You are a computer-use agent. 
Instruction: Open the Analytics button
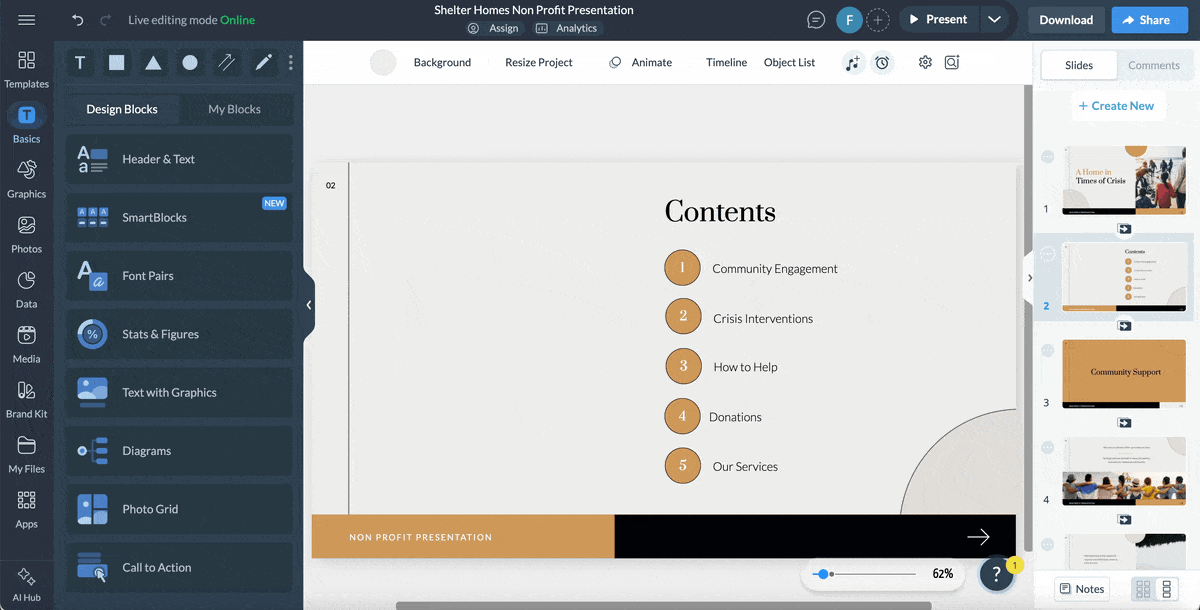(567, 28)
